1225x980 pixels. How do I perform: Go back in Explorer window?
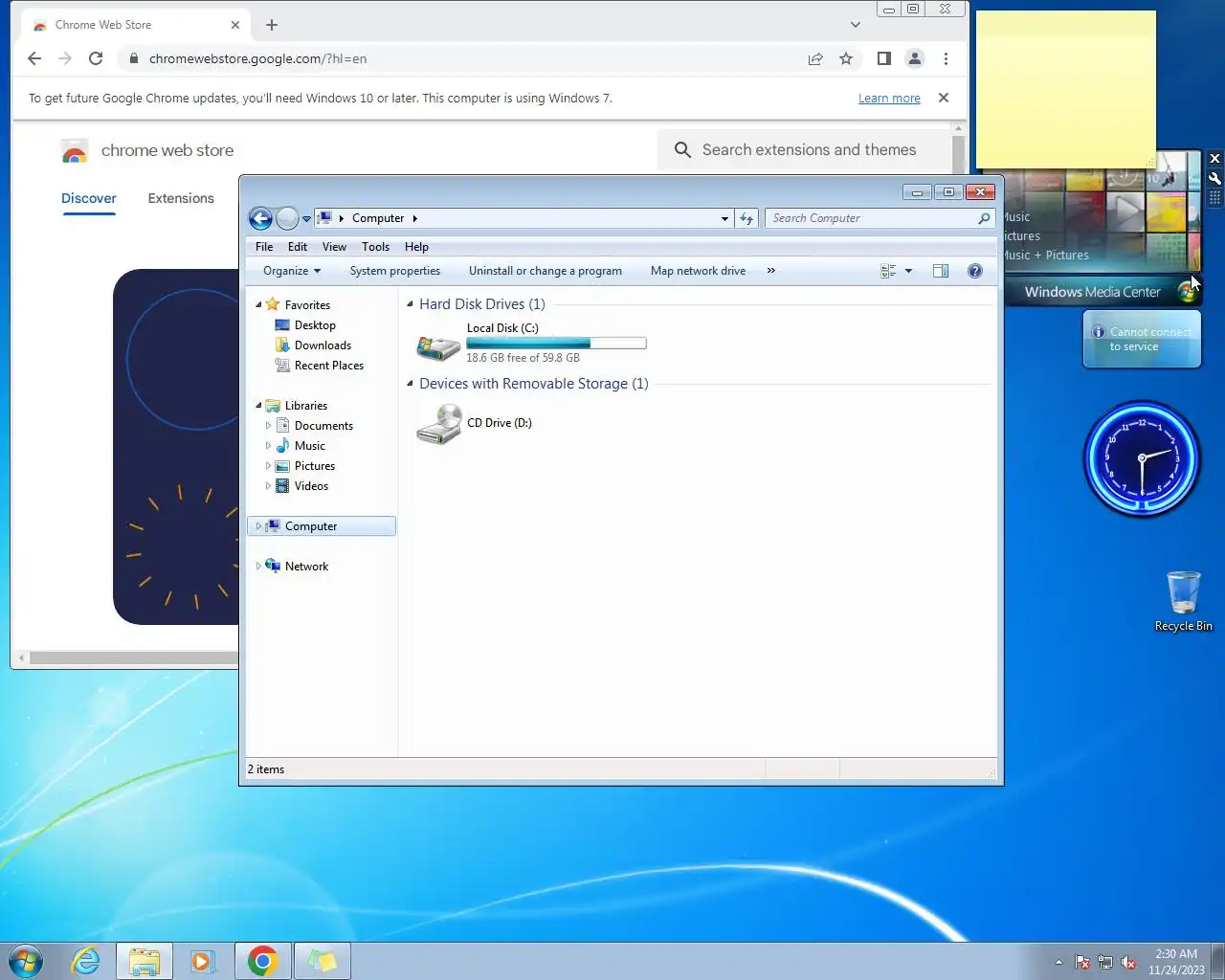tap(260, 218)
